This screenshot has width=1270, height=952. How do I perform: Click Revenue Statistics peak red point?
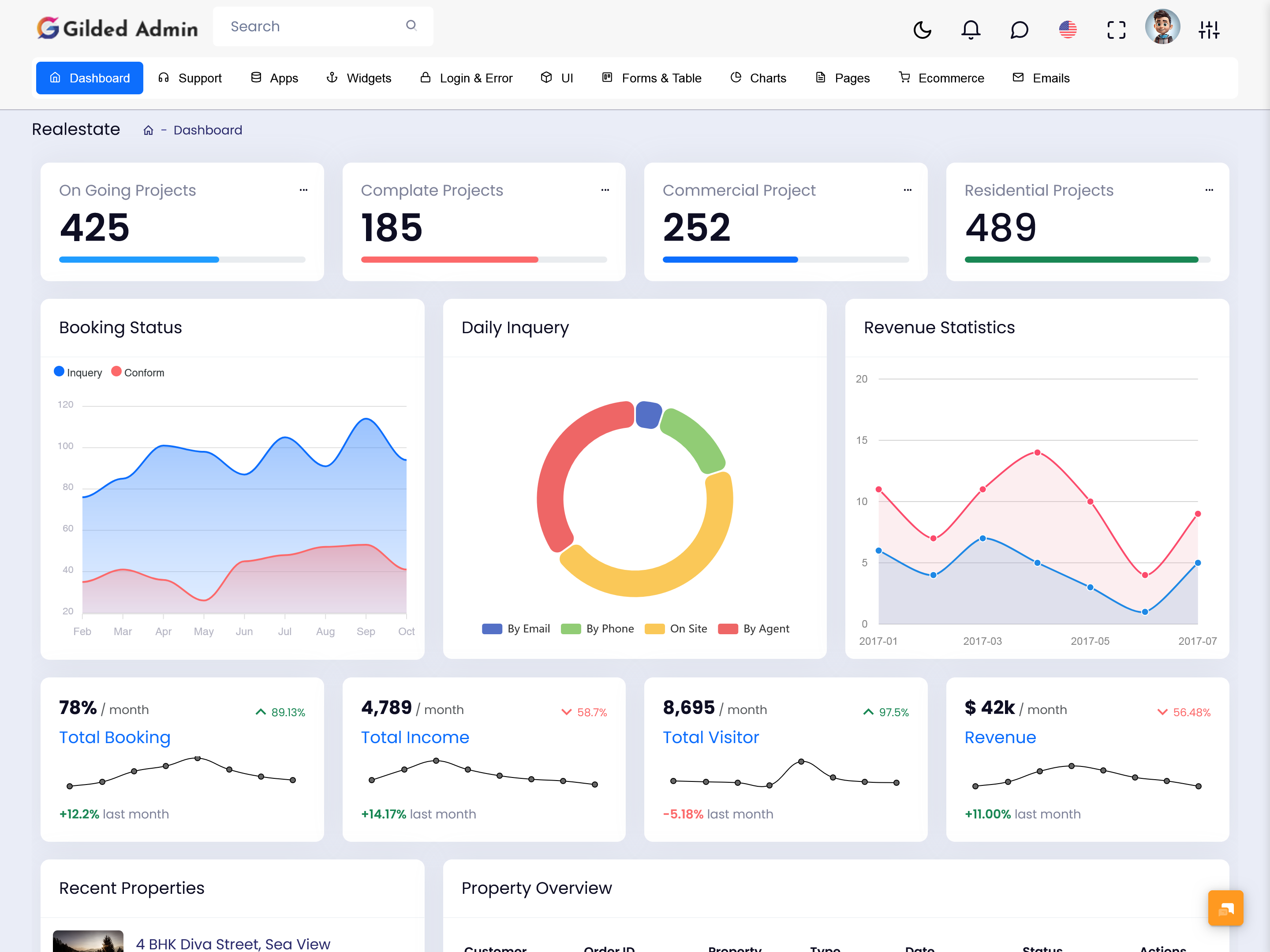coord(1038,453)
